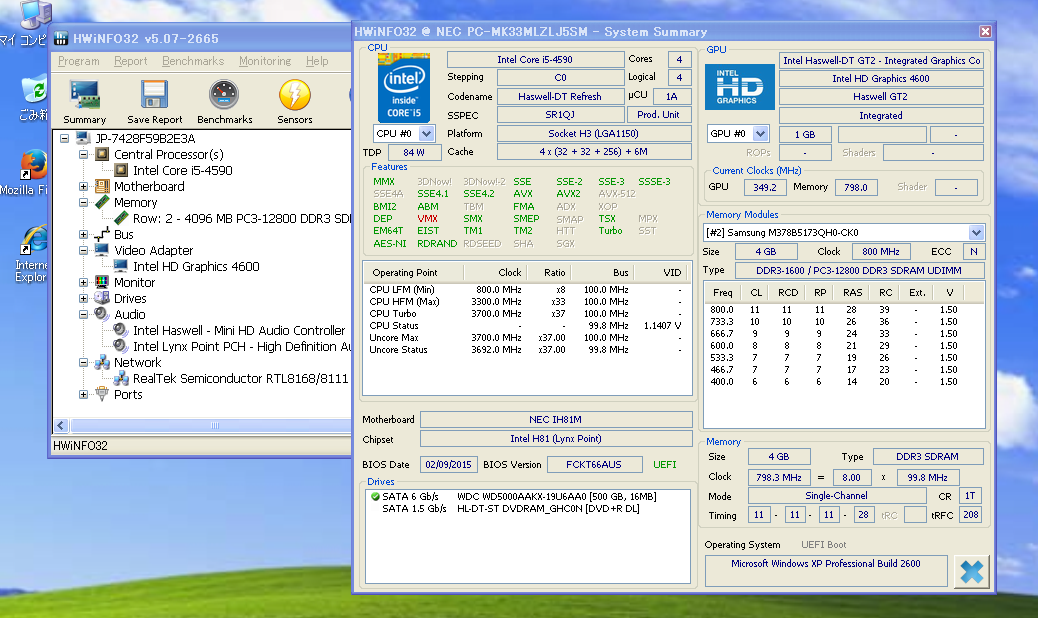Image resolution: width=1038 pixels, height=618 pixels.
Task: Expand the Motherboard node
Action: pos(83,187)
